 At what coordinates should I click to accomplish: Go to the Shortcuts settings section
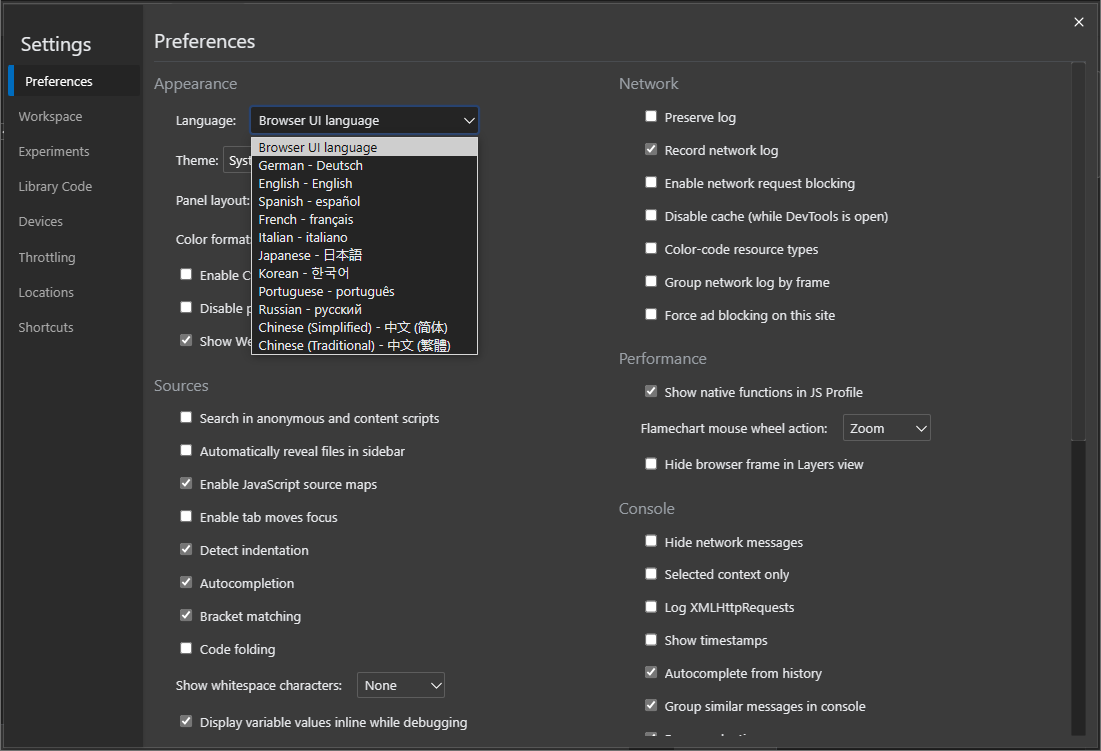point(46,327)
